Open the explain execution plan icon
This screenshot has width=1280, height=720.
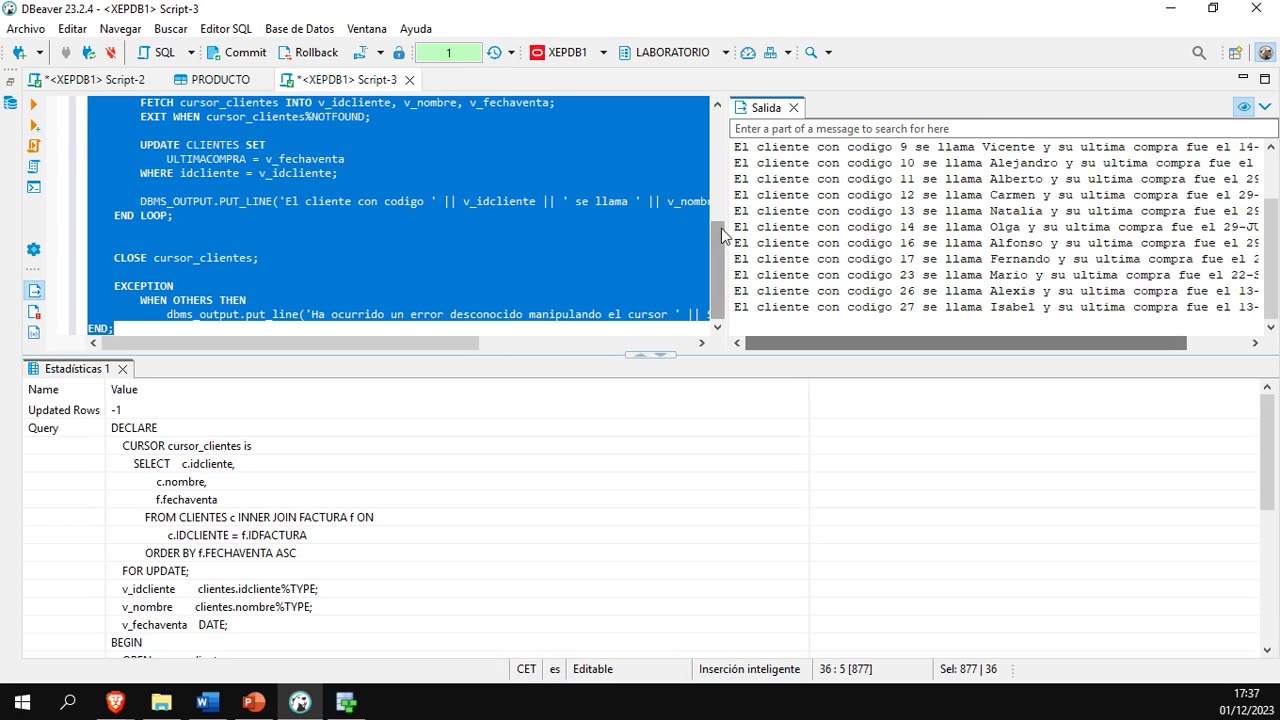[34, 166]
